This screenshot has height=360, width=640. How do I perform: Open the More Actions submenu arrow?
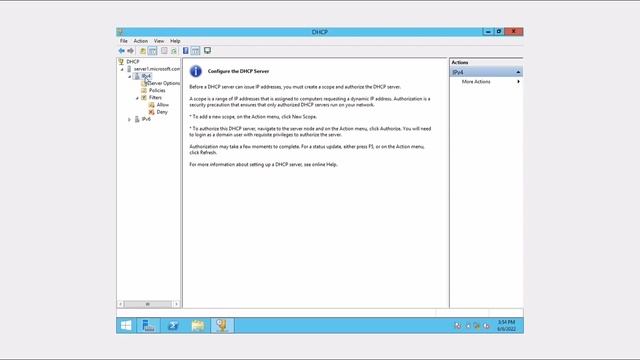pos(518,82)
